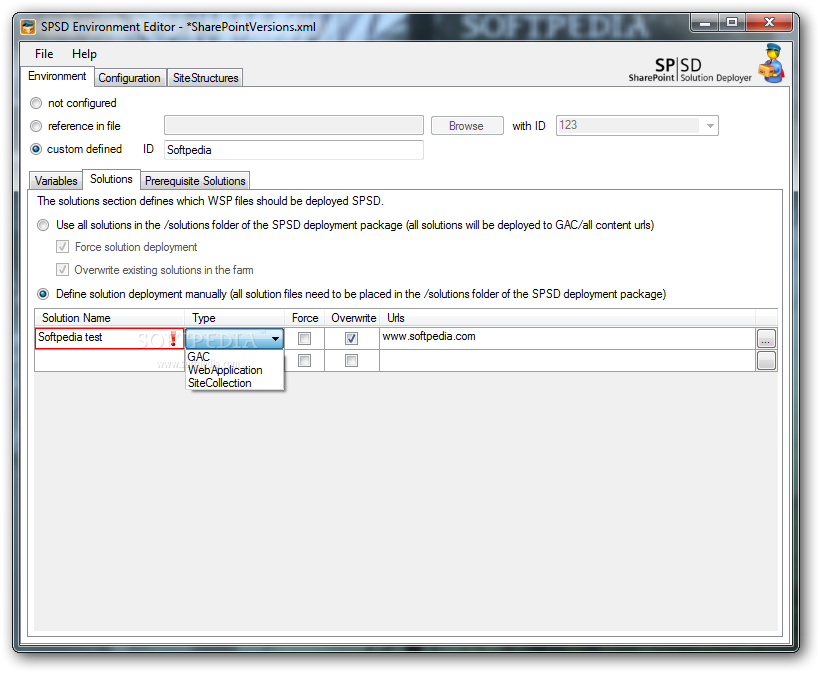Click the 'Solution Name' column header
This screenshot has height=673, width=820.
109,318
